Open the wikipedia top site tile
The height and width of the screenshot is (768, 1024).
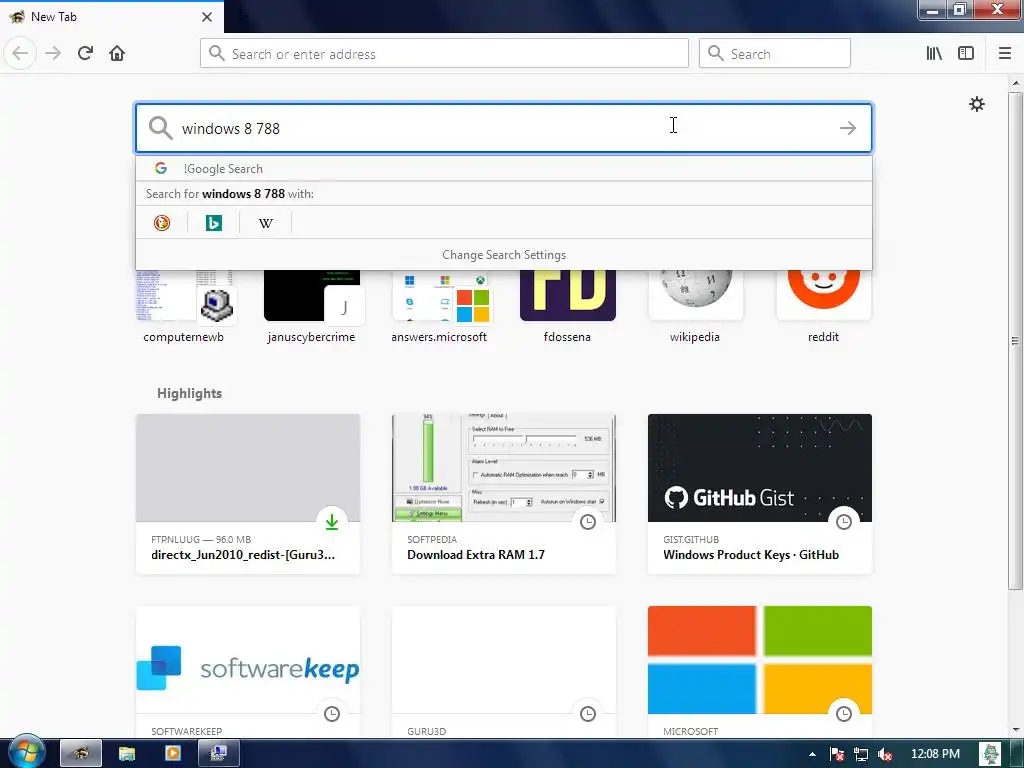point(696,307)
